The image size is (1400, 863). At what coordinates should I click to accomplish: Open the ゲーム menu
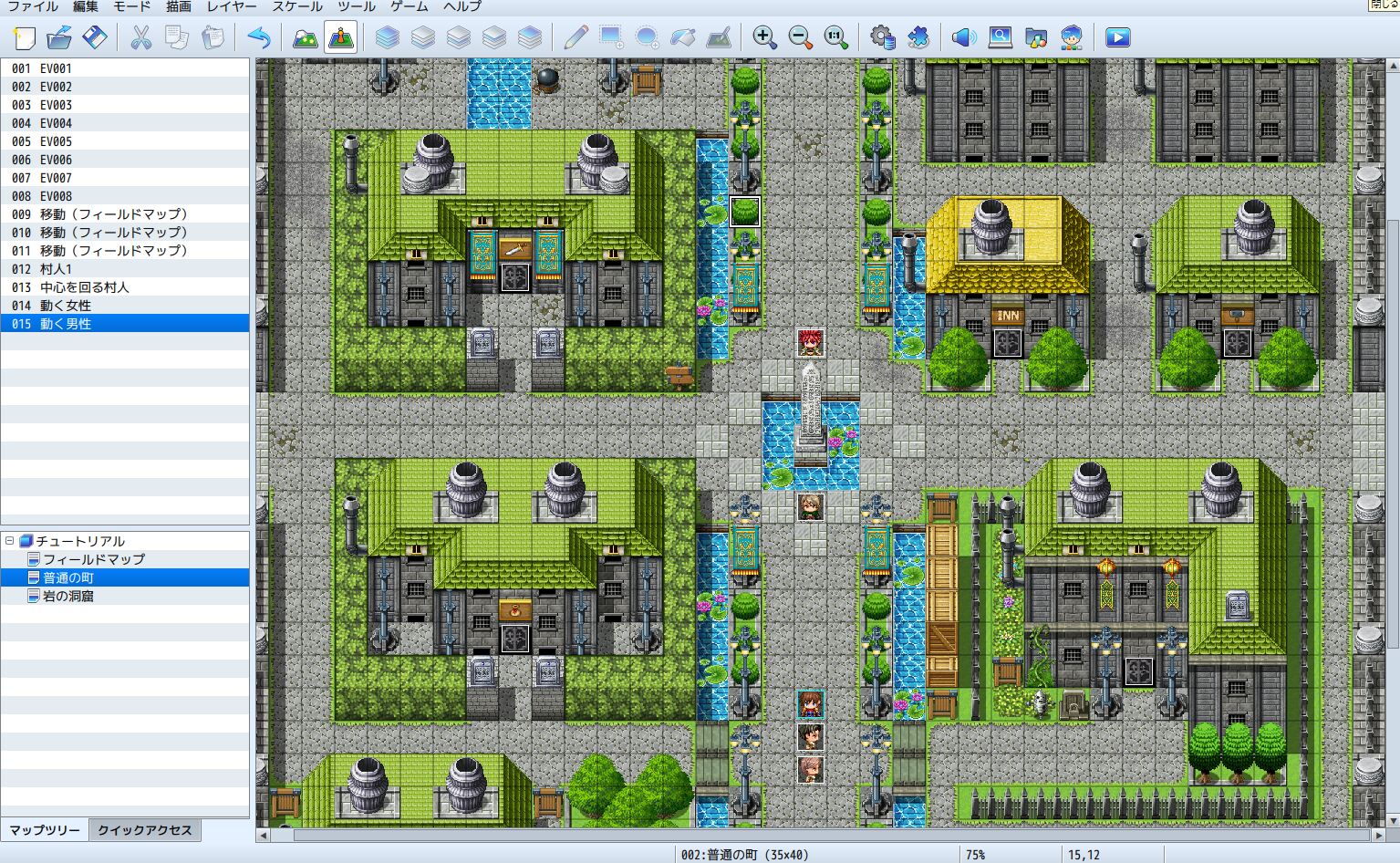tap(410, 6)
